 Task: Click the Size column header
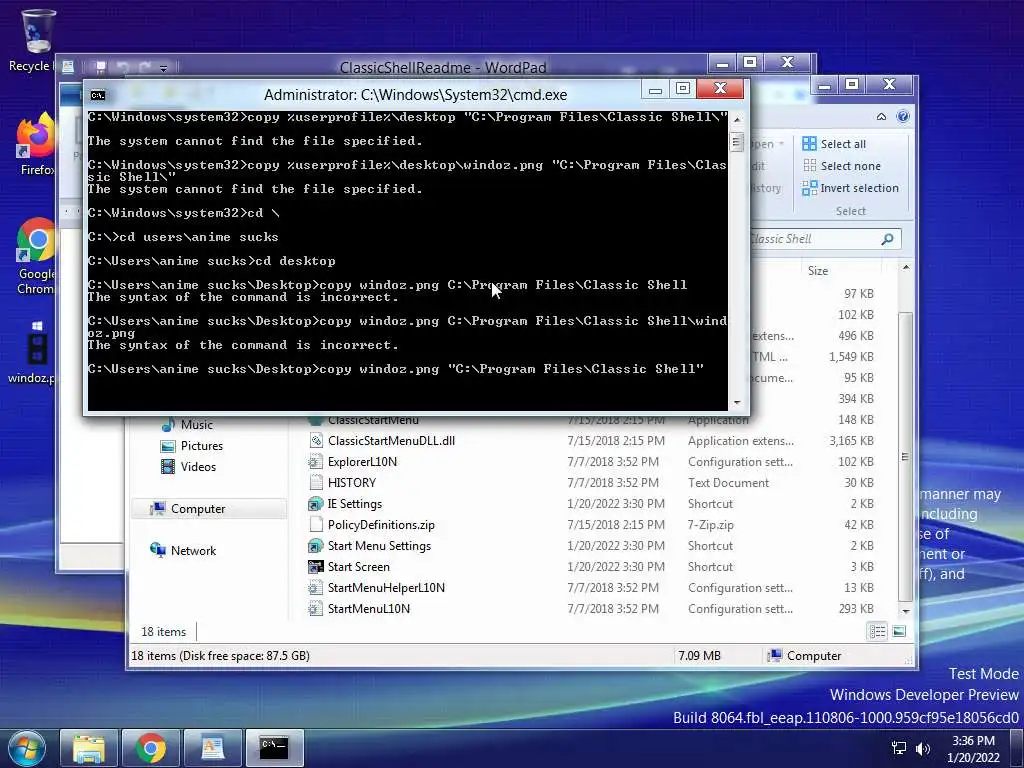818,270
